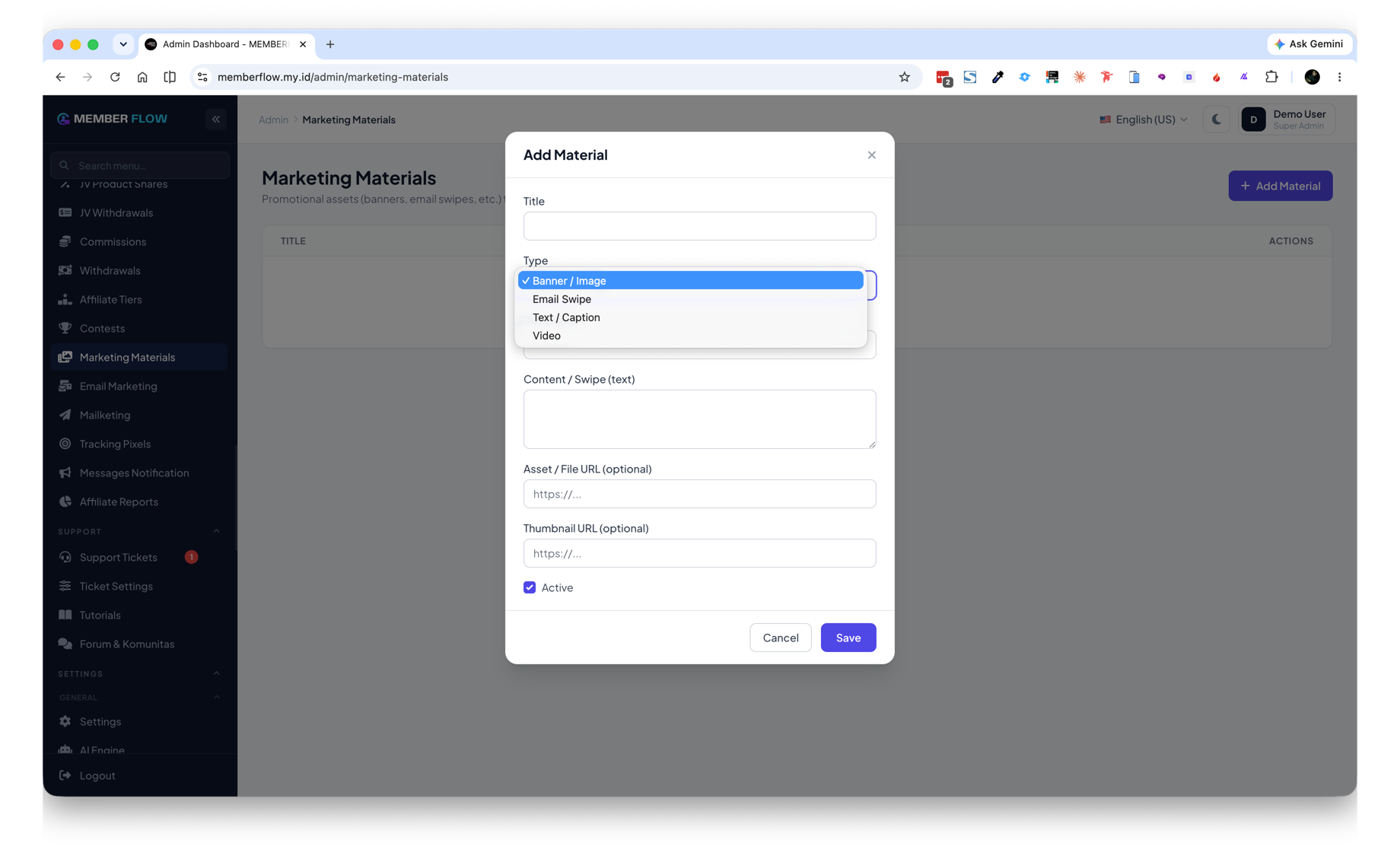Image resolution: width=1400 pixels, height=853 pixels.
Task: Log out via Logout item
Action: click(x=138, y=775)
